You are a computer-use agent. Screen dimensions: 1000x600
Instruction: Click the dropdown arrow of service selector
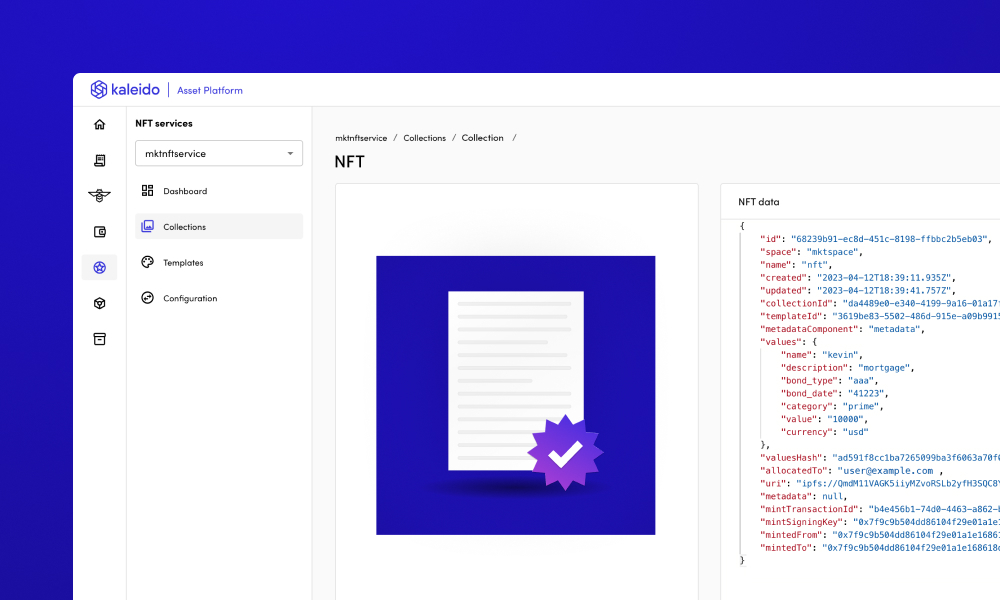pyautogui.click(x=290, y=154)
